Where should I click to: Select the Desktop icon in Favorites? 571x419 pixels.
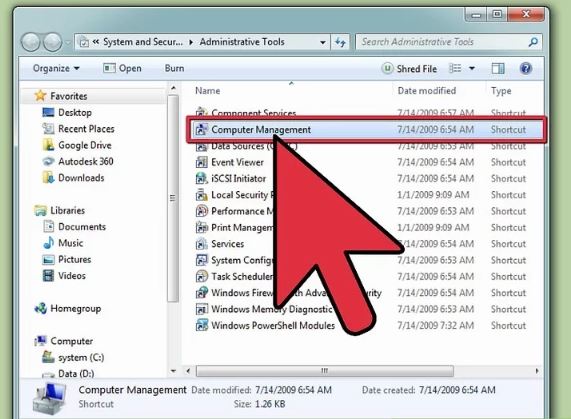[48, 112]
